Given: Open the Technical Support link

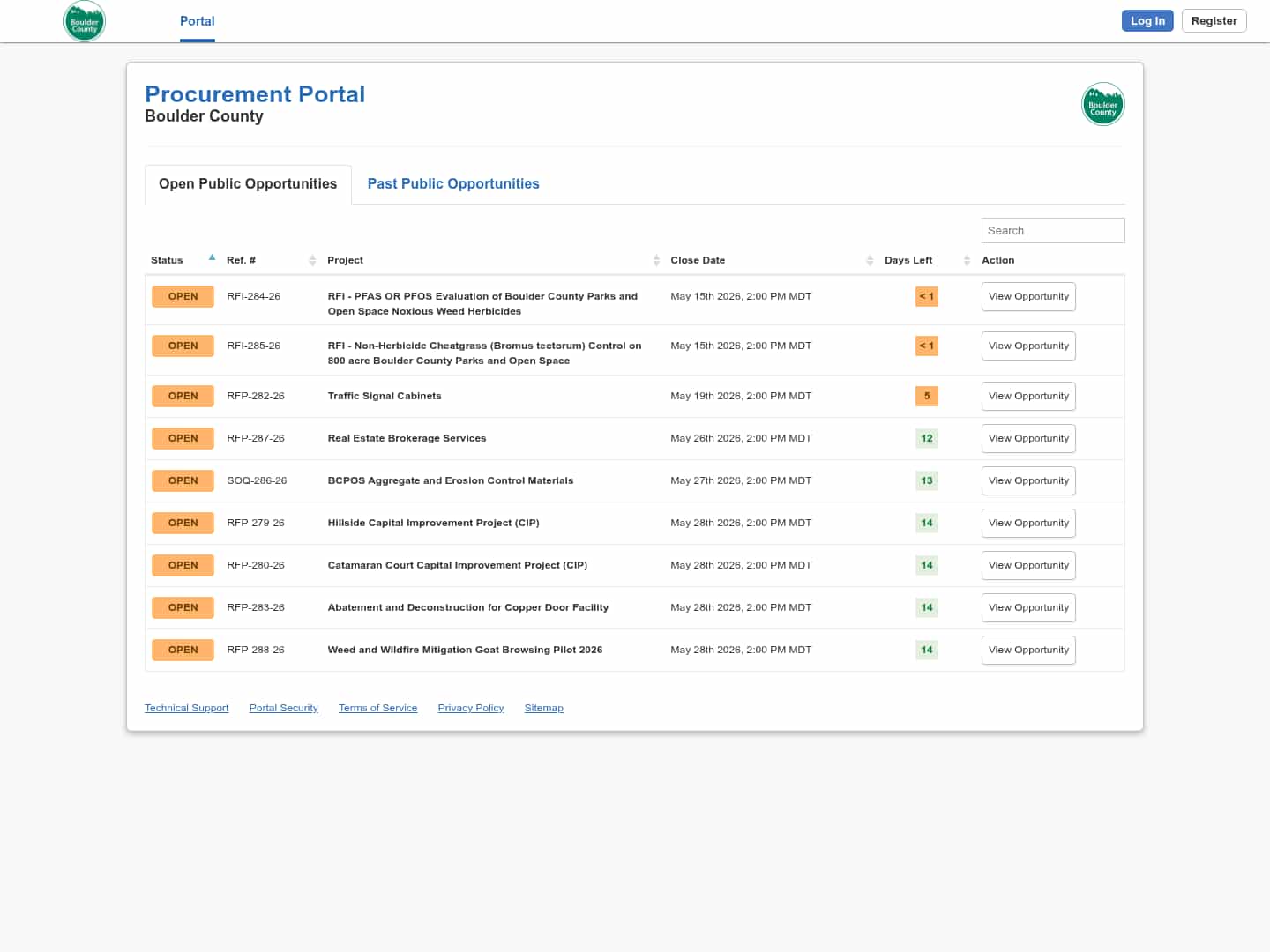Looking at the screenshot, I should 186,708.
